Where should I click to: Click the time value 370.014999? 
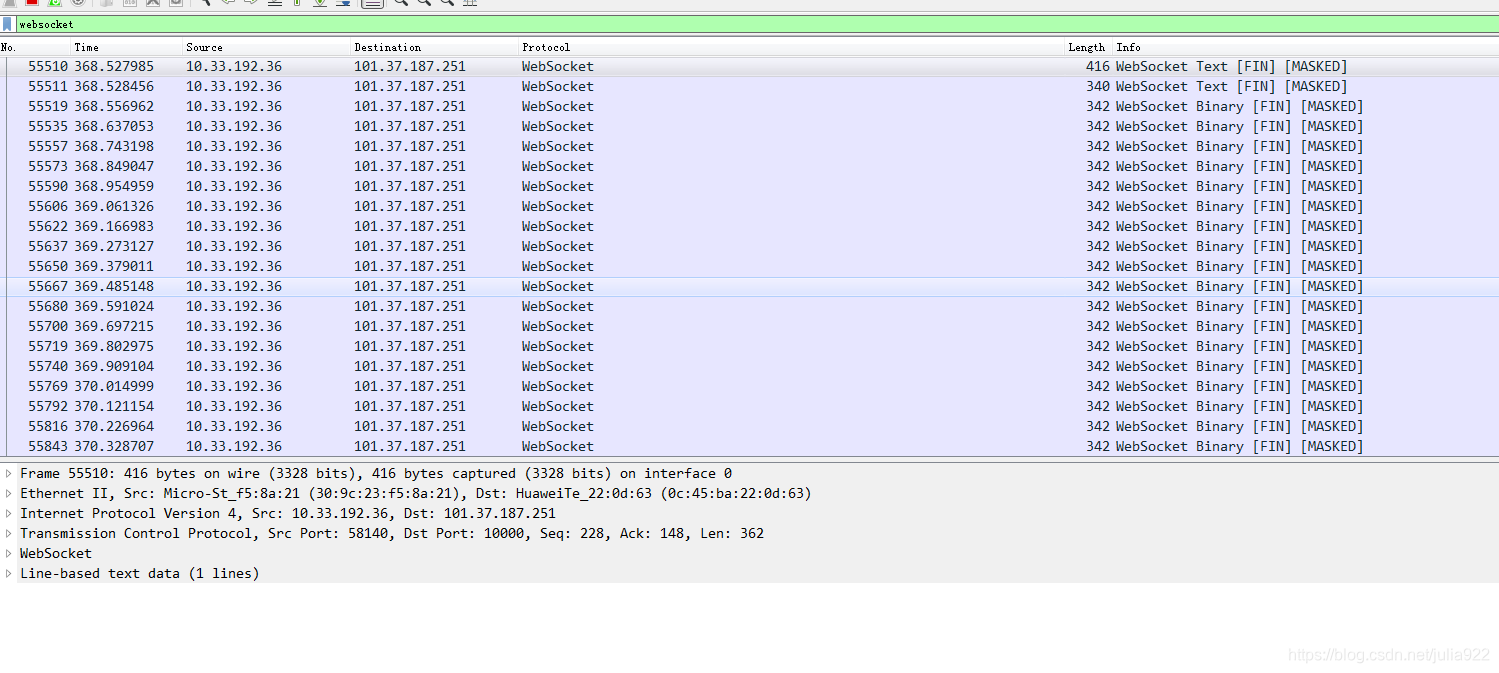[x=114, y=386]
